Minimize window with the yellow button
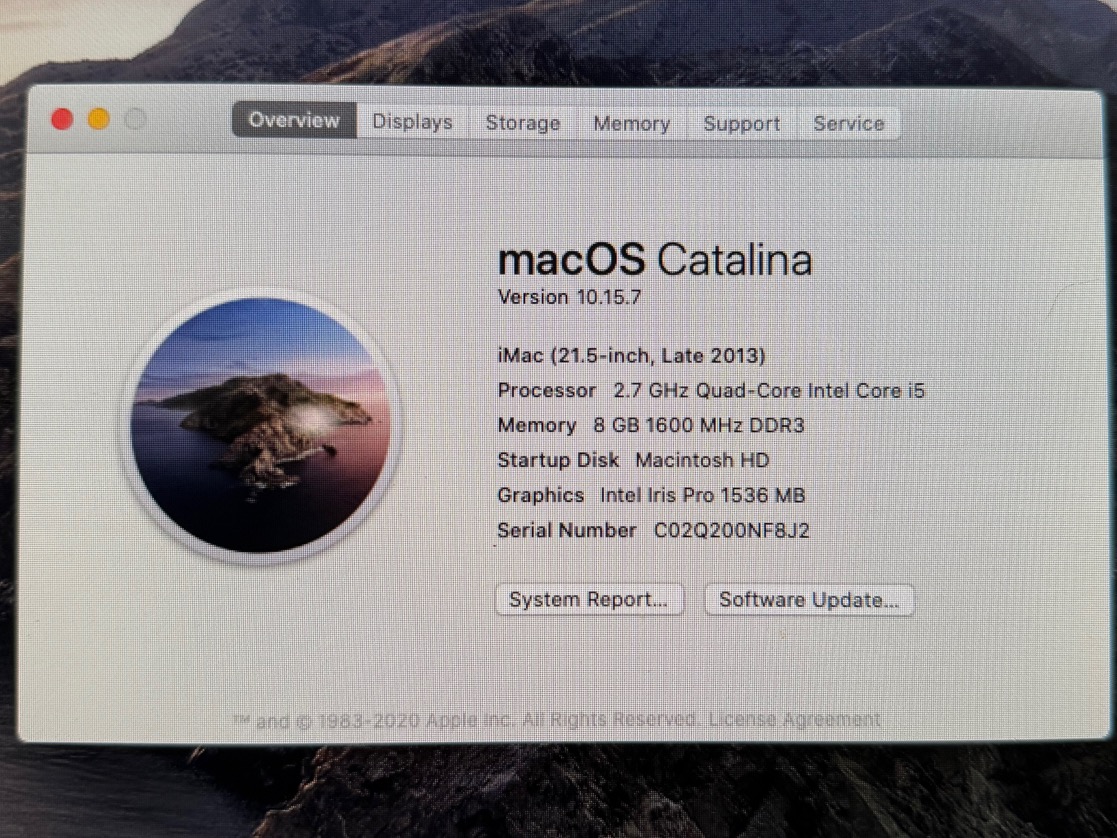Viewport: 1117px width, 838px height. [98, 120]
